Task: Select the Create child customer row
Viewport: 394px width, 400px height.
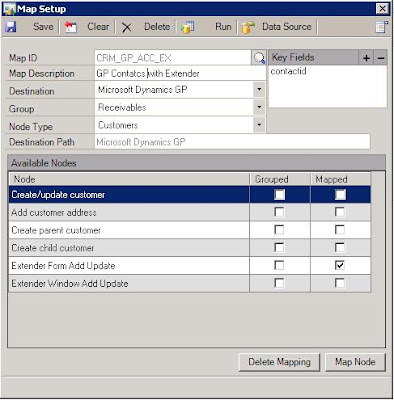Action: coord(190,248)
